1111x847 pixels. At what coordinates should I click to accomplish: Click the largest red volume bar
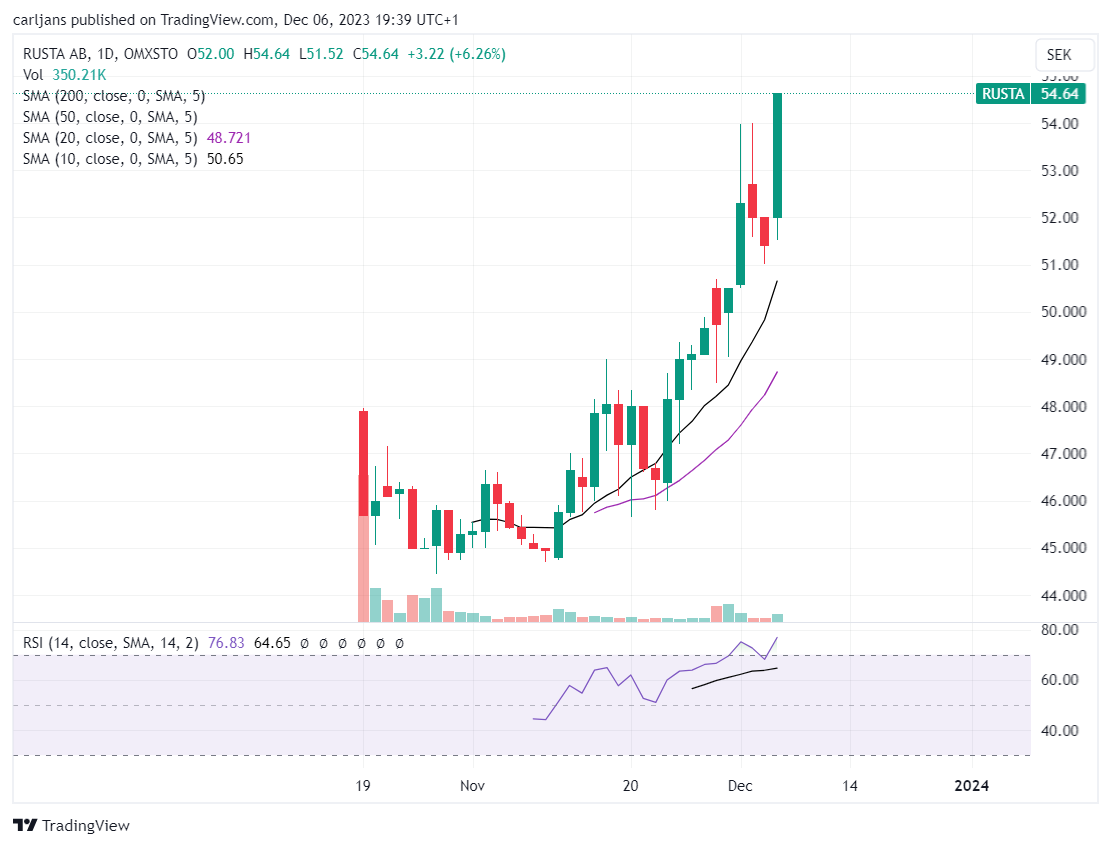(x=363, y=568)
